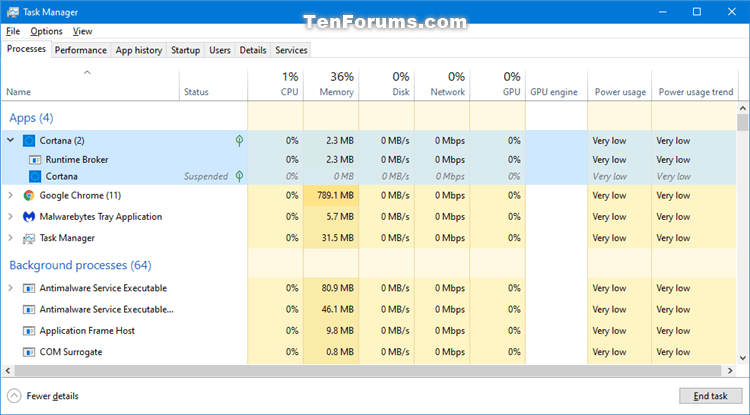750x415 pixels.
Task: Click the vertical scrollbar down arrow
Action: (743, 358)
